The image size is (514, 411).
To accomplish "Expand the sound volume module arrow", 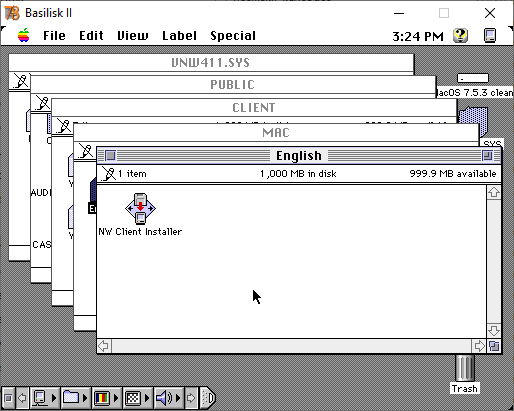I will point(178,398).
